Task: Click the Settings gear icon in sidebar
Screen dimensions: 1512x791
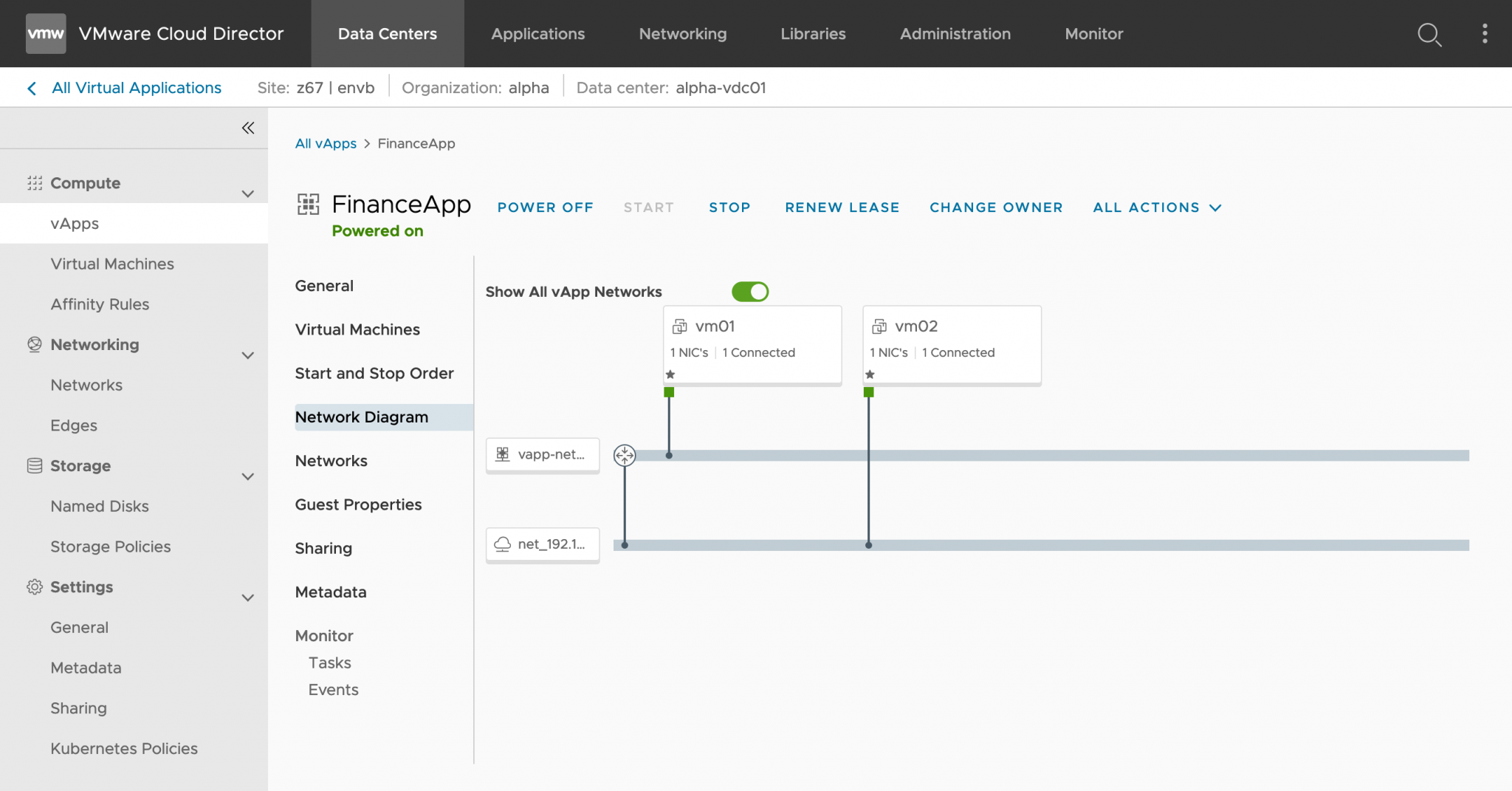Action: pos(34,586)
